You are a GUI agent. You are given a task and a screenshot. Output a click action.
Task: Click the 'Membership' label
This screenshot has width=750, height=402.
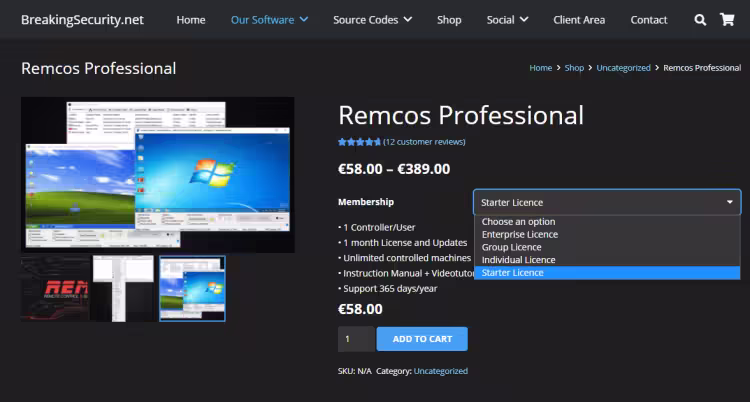coord(366,202)
